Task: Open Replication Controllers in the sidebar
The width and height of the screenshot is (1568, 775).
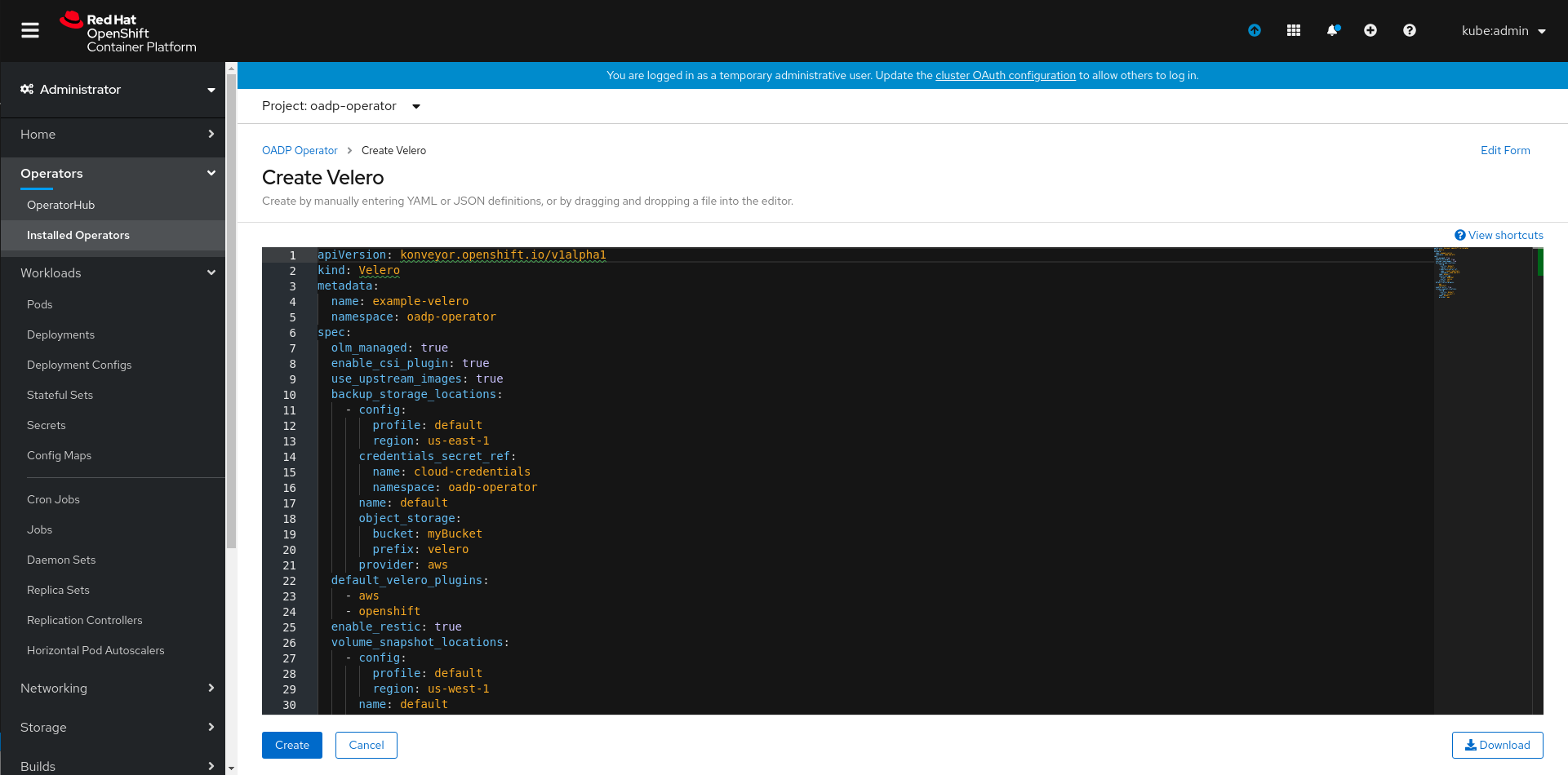Action: coord(84,621)
